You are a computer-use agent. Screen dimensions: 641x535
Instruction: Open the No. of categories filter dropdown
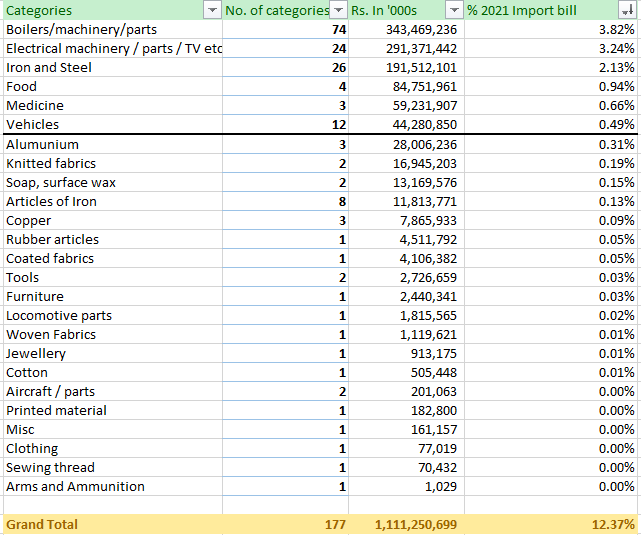(338, 11)
